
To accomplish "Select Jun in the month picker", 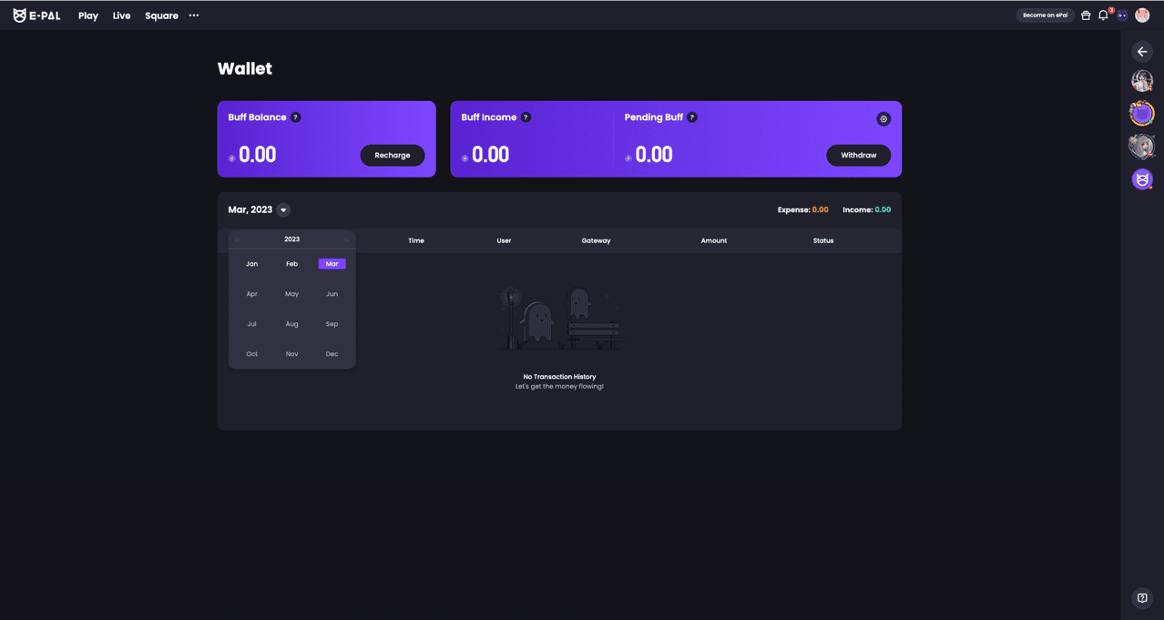I will 331,293.
